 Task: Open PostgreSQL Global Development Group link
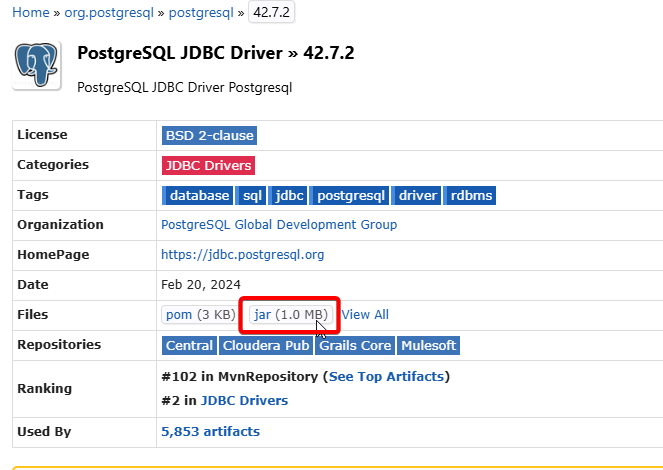point(279,224)
